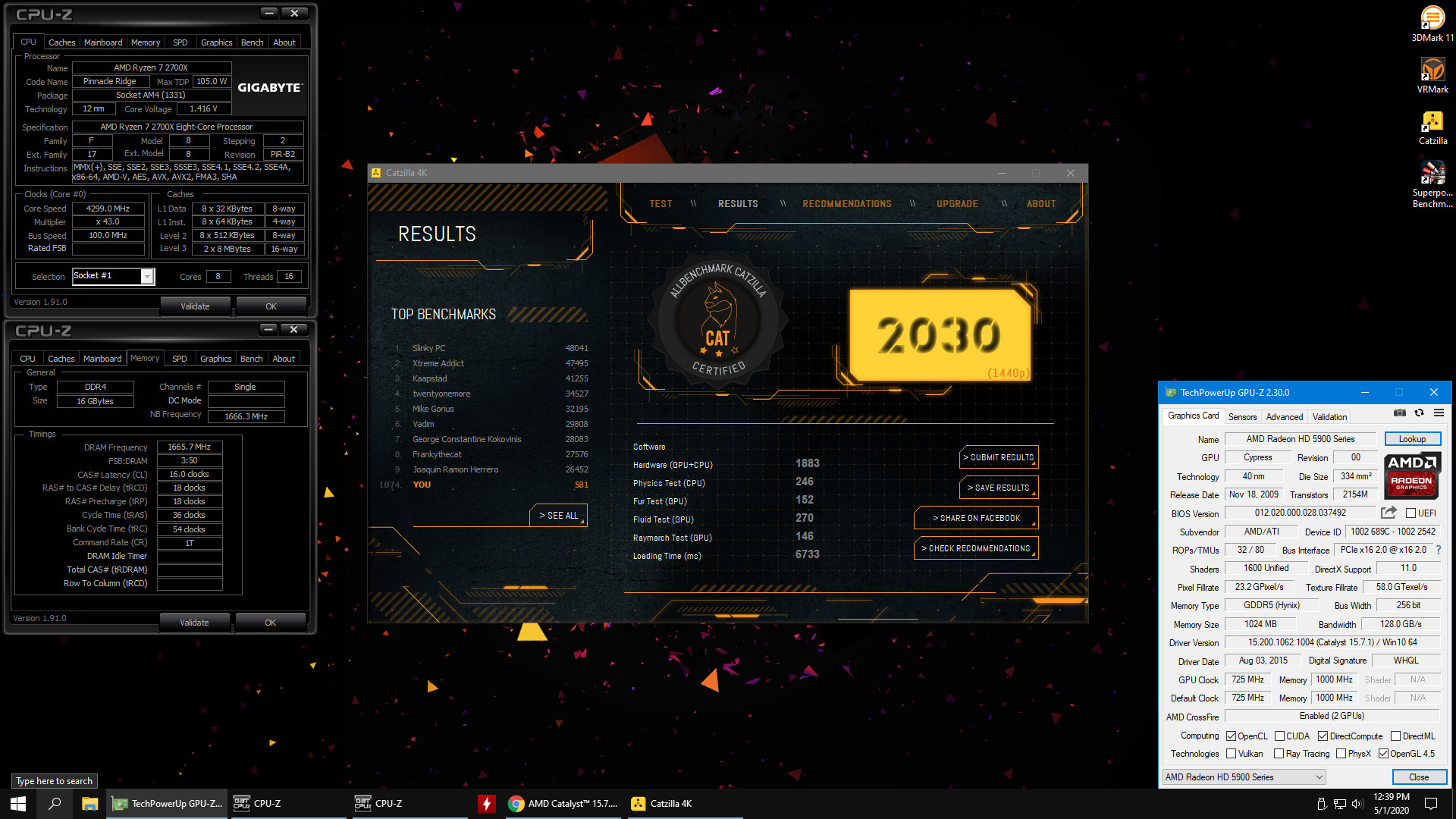Viewport: 1456px width, 819px height.
Task: Open the Caches tab in top CPU-Z window
Action: [61, 42]
